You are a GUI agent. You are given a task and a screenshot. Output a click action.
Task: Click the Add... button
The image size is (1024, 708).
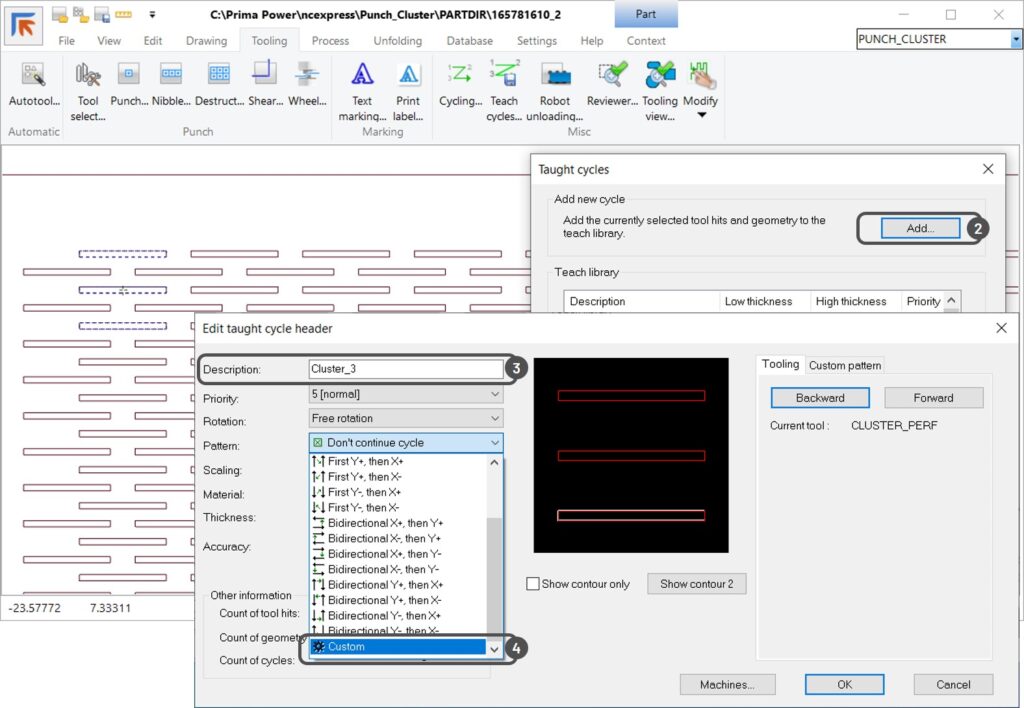(919, 228)
